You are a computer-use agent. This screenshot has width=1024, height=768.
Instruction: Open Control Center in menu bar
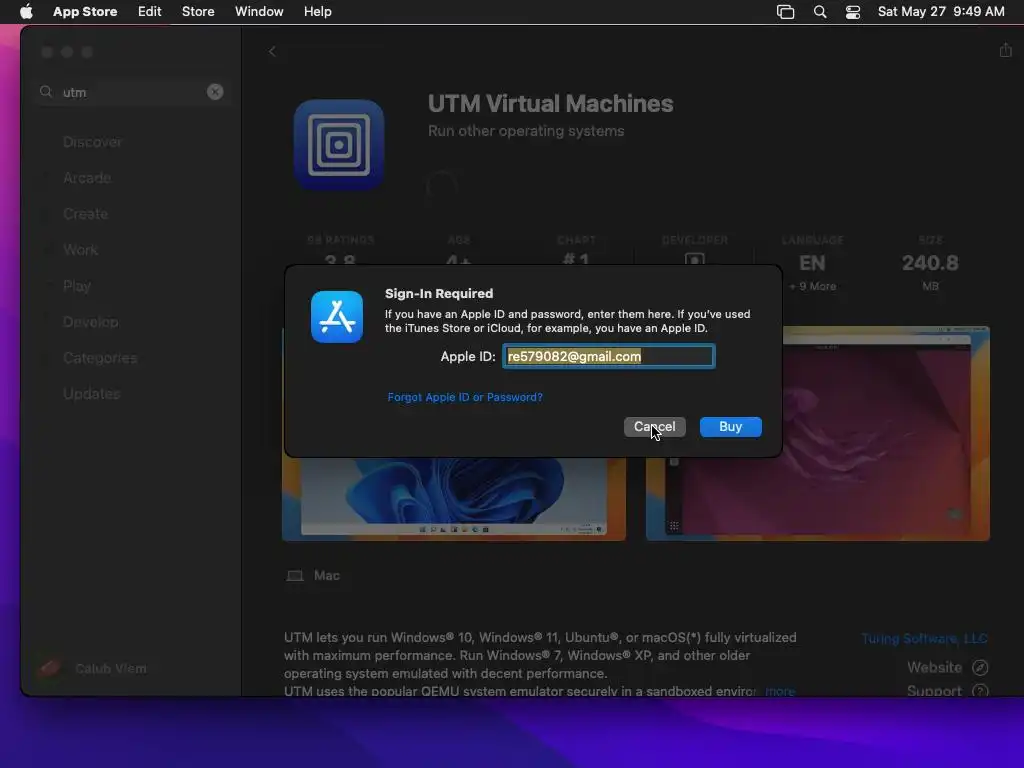(x=853, y=12)
